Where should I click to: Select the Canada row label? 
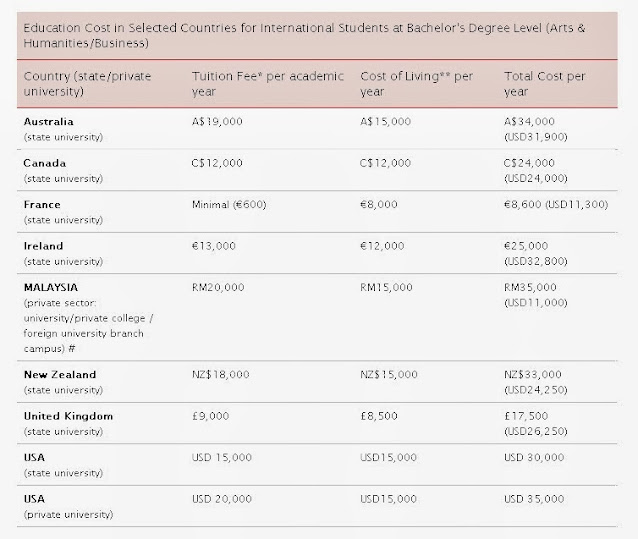47,163
